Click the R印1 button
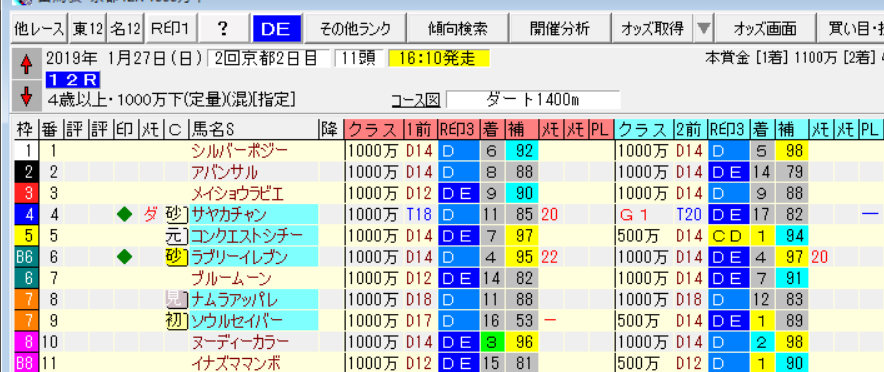 (171, 28)
